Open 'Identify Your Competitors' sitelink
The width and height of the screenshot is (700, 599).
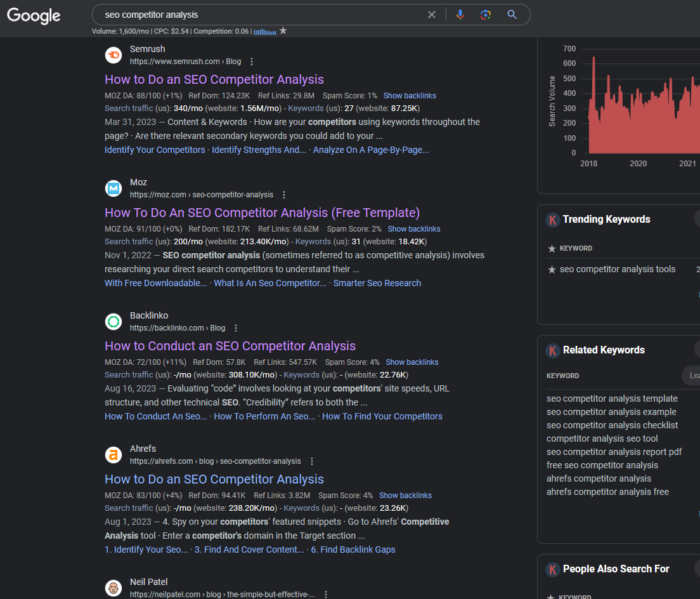pos(155,150)
